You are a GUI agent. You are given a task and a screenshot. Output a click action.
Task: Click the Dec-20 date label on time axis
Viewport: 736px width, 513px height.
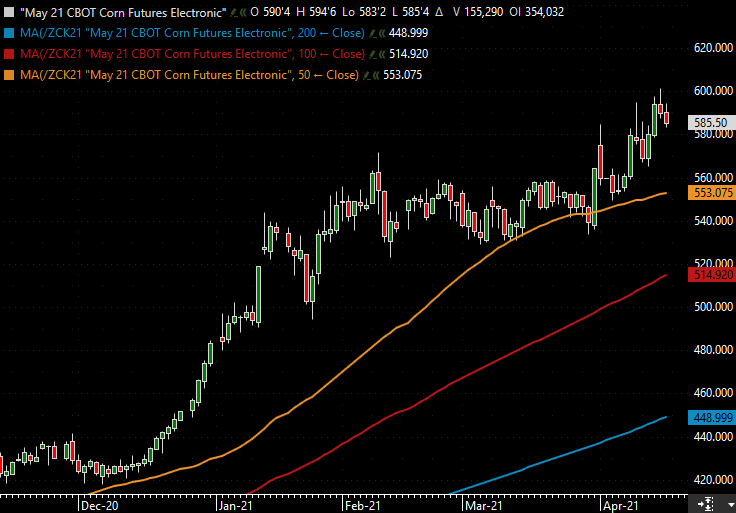pos(100,506)
